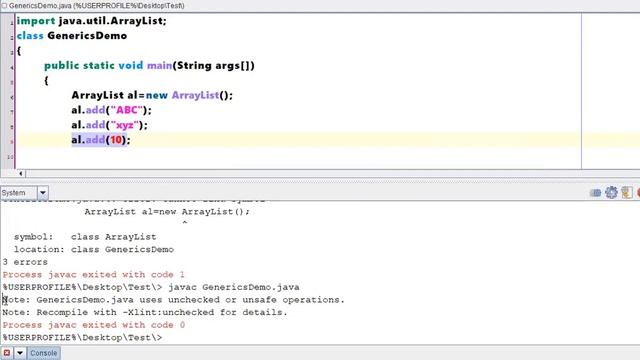The width and height of the screenshot is (640, 360).
Task: Close the docked Console panel with red X
Action: coord(7,353)
